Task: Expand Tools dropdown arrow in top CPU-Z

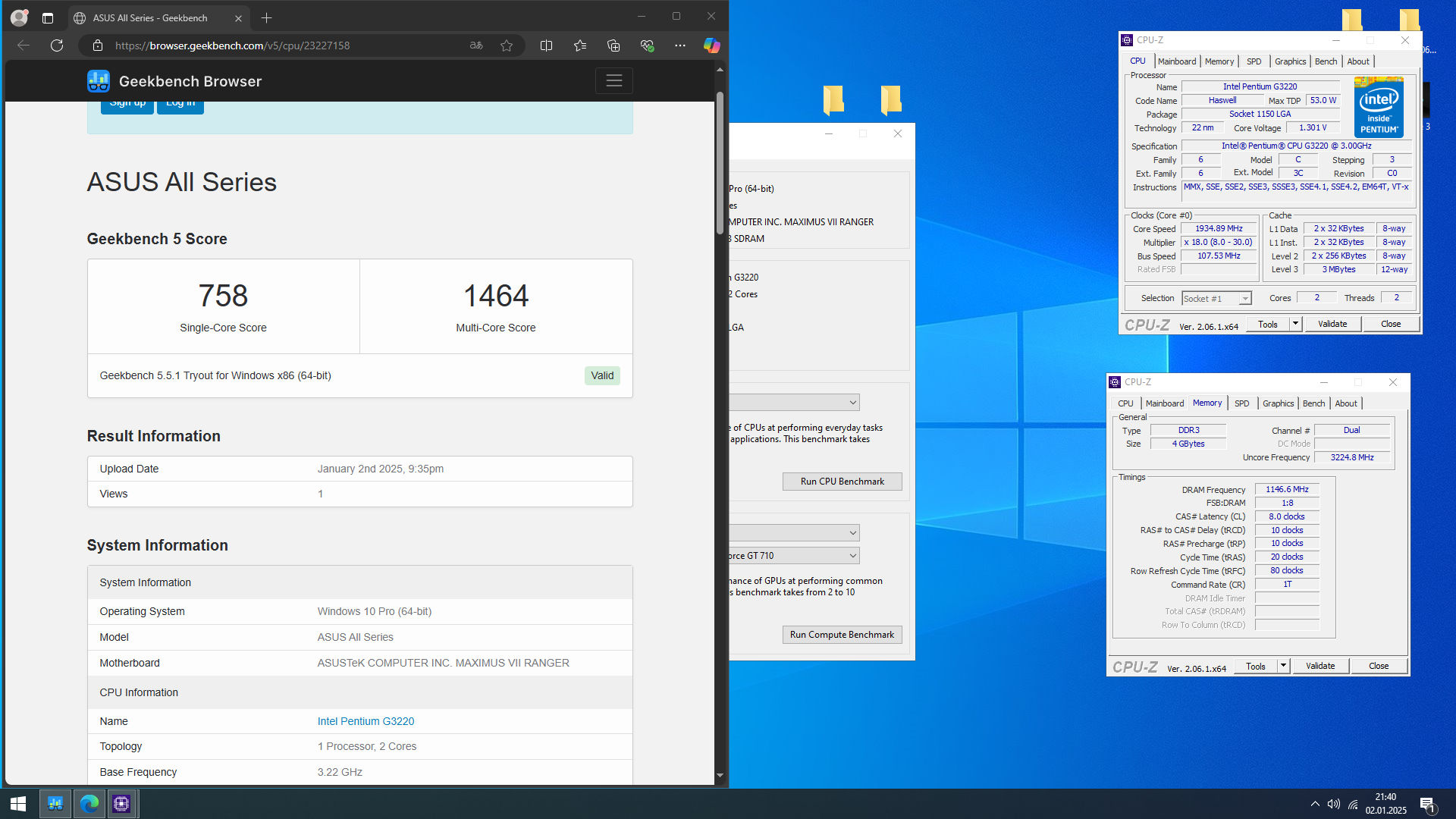Action: coord(1295,325)
